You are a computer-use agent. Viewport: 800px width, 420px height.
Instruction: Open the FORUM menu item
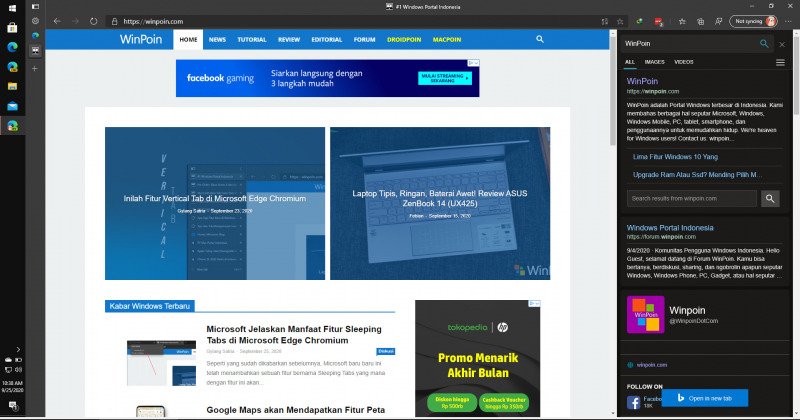point(364,39)
